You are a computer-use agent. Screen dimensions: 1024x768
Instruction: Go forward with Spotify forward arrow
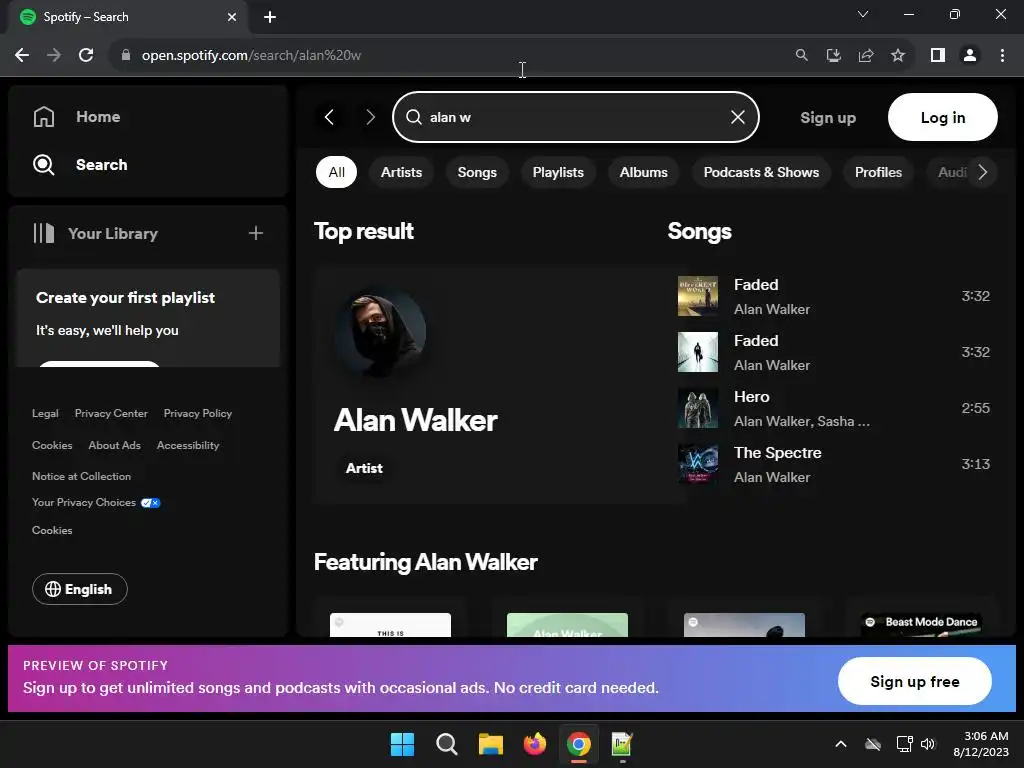click(370, 118)
